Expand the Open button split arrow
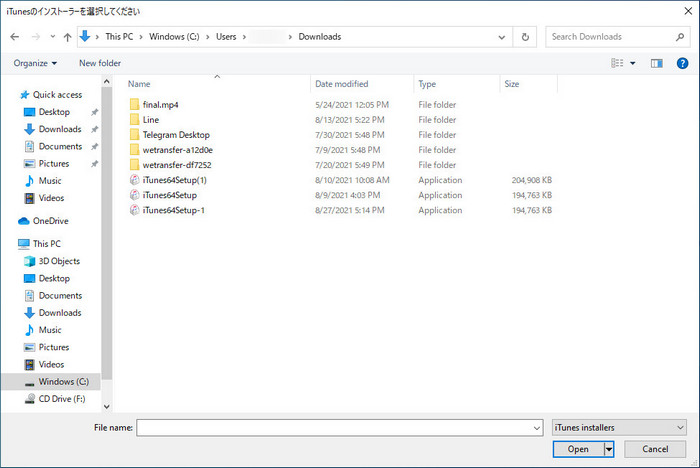Image resolution: width=700 pixels, height=468 pixels. [609, 449]
